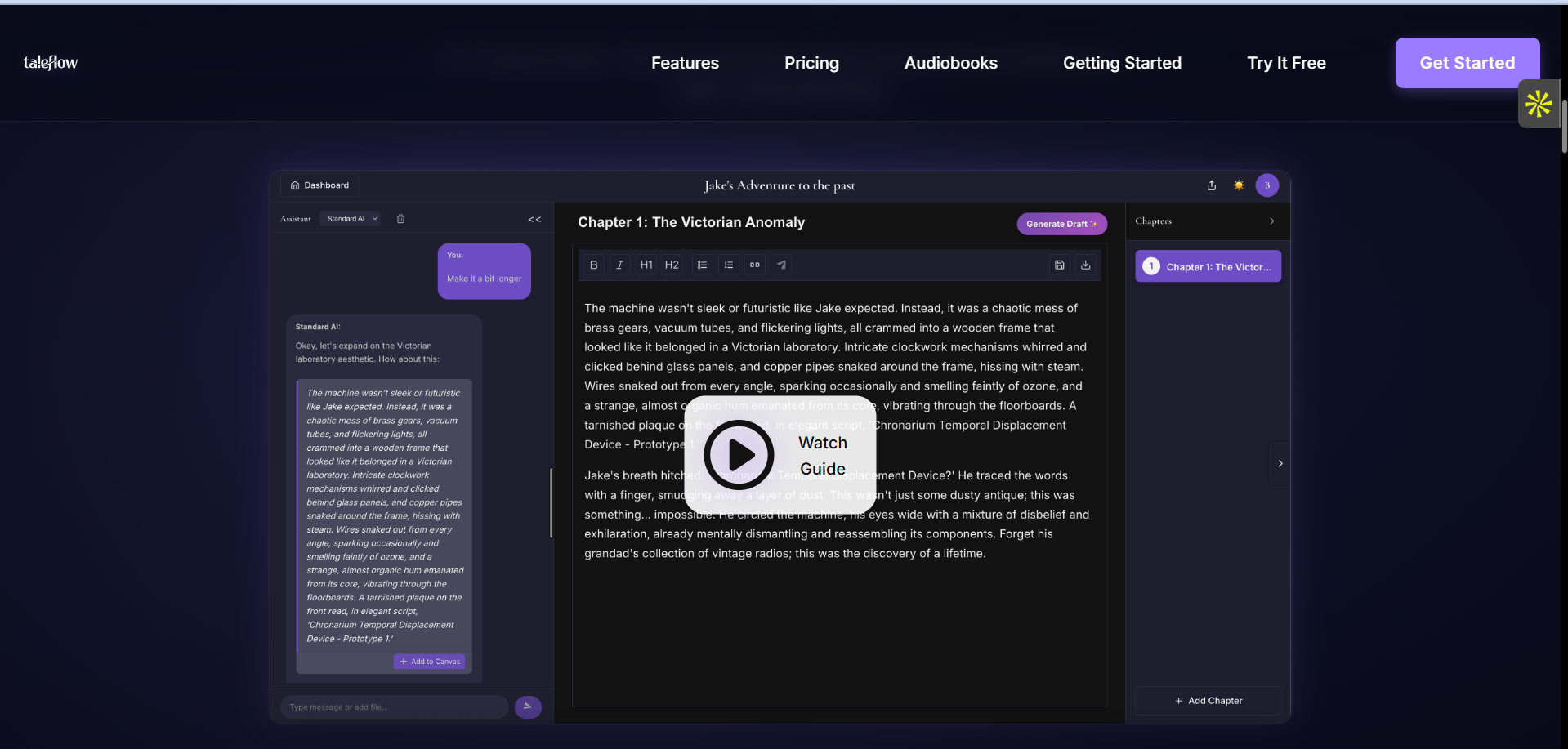Click the paper plane icon in toolbar

781,265
